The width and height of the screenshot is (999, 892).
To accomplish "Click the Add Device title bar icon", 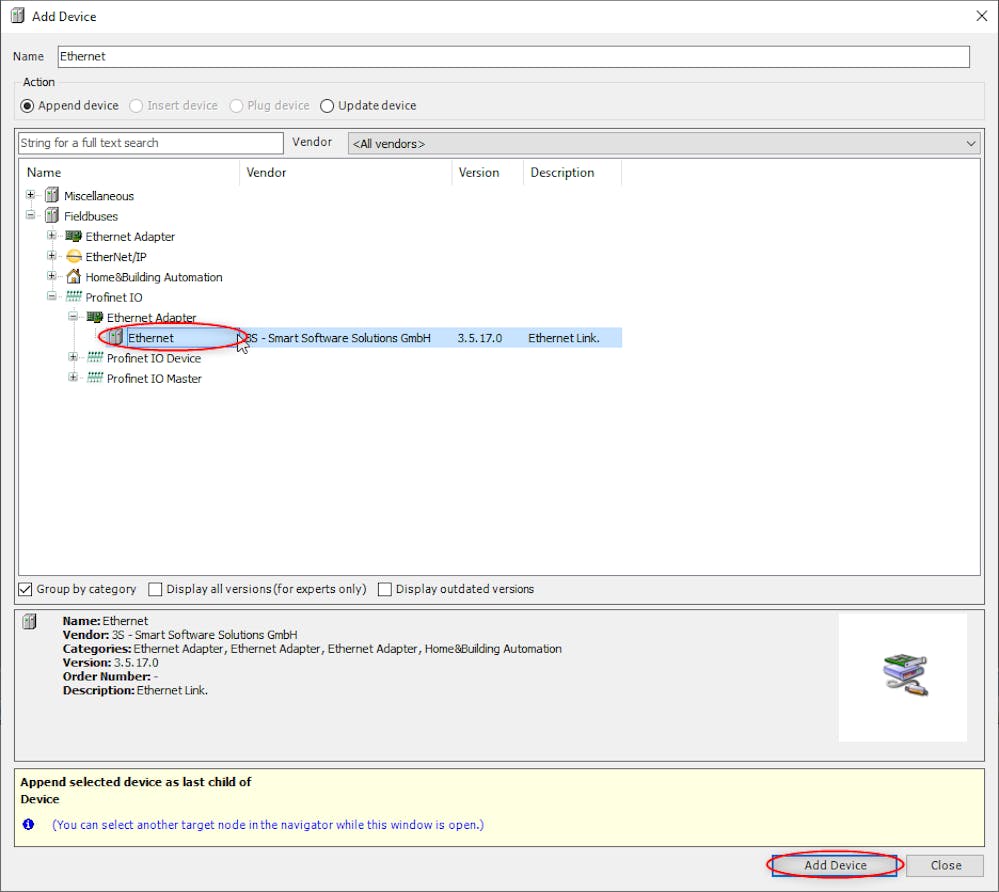I will 18,16.
